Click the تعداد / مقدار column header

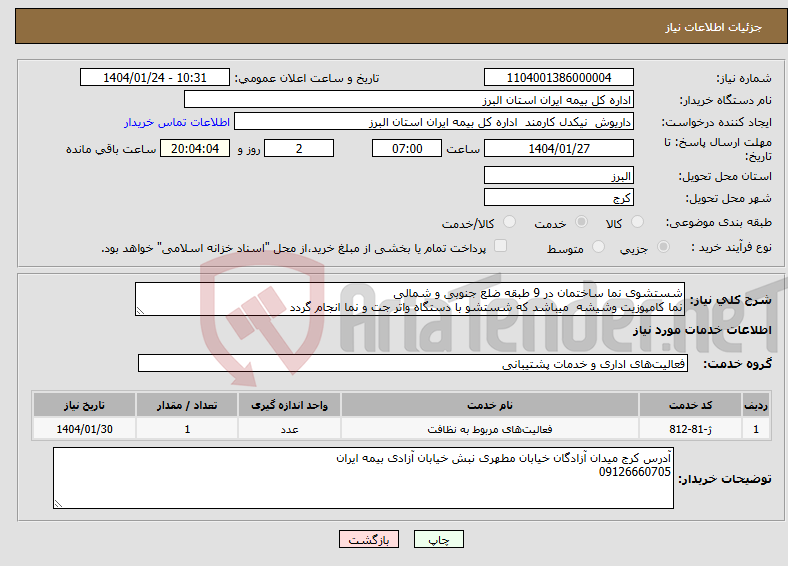(x=187, y=405)
